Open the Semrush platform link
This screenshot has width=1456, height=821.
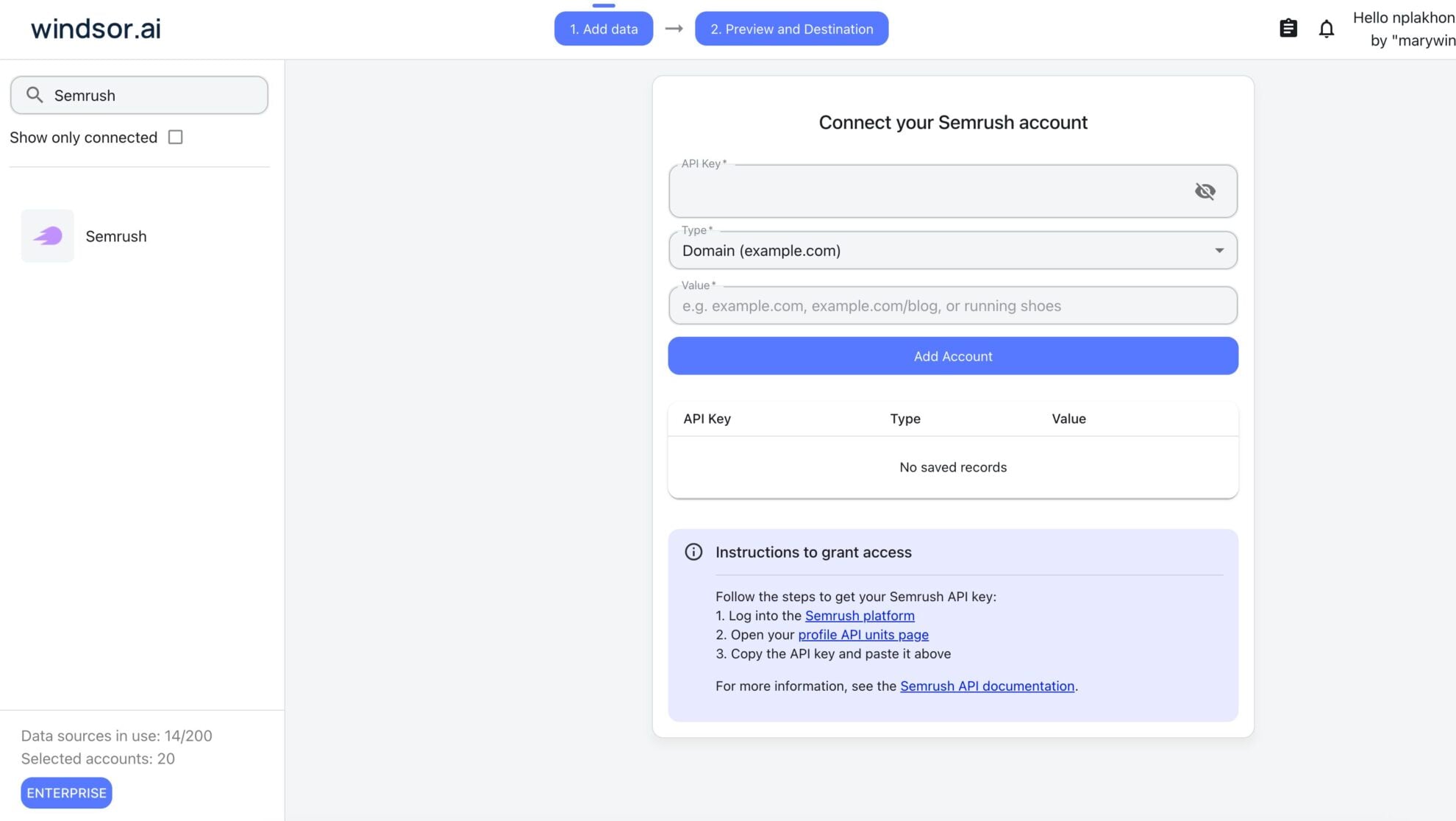pyautogui.click(x=860, y=616)
